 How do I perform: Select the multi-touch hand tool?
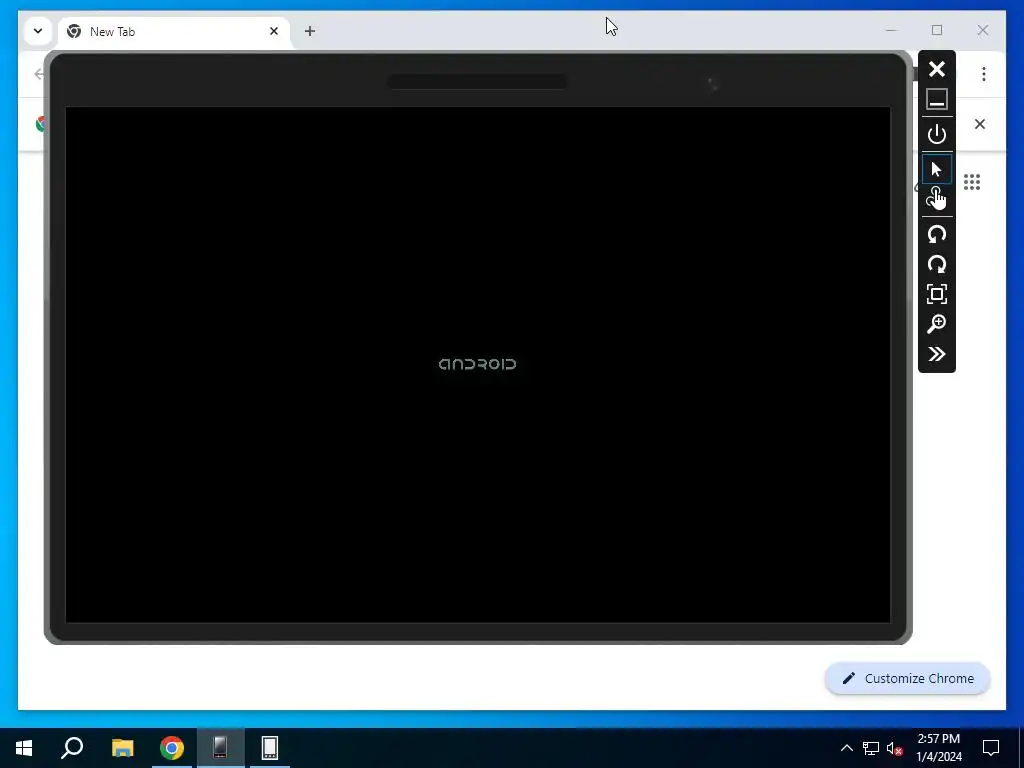click(936, 198)
